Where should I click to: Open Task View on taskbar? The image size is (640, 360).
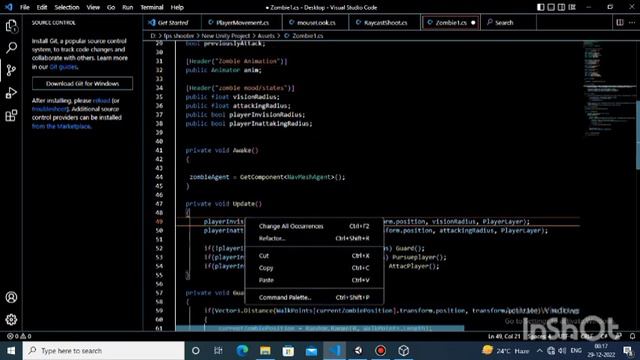[218, 351]
